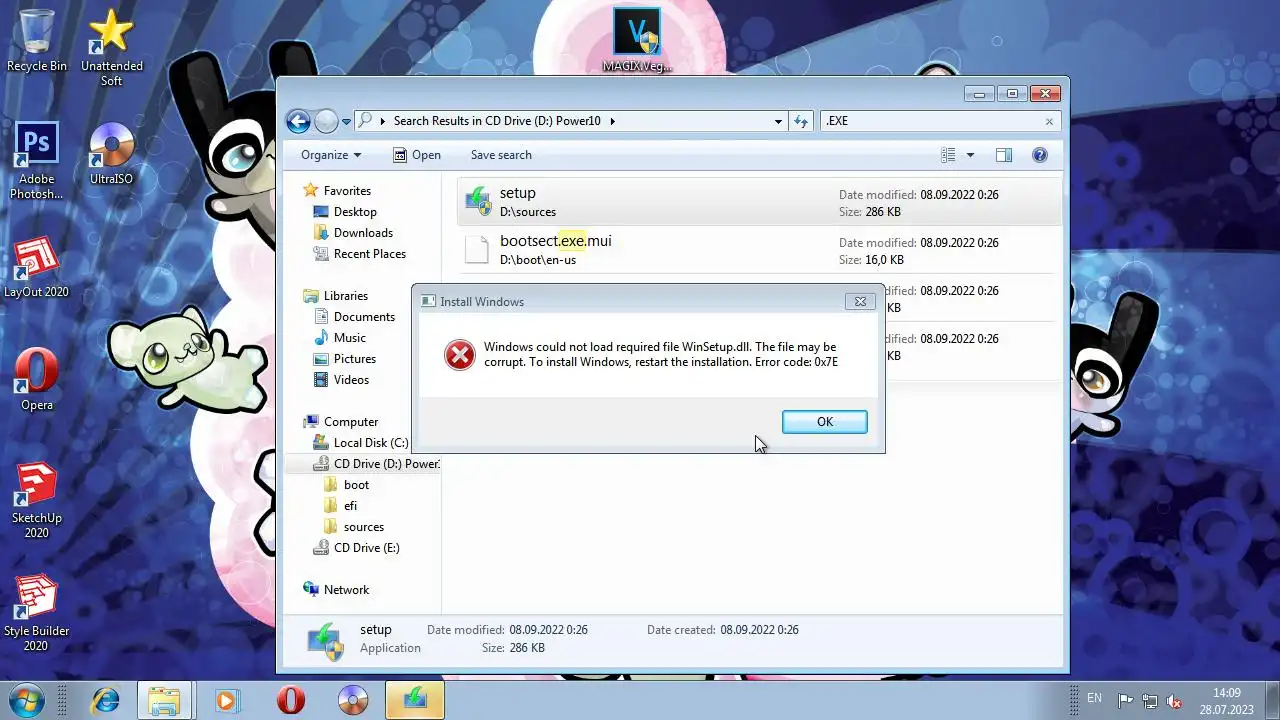This screenshot has height=720, width=1280.
Task: Open boot folder in tree
Action: click(356, 485)
